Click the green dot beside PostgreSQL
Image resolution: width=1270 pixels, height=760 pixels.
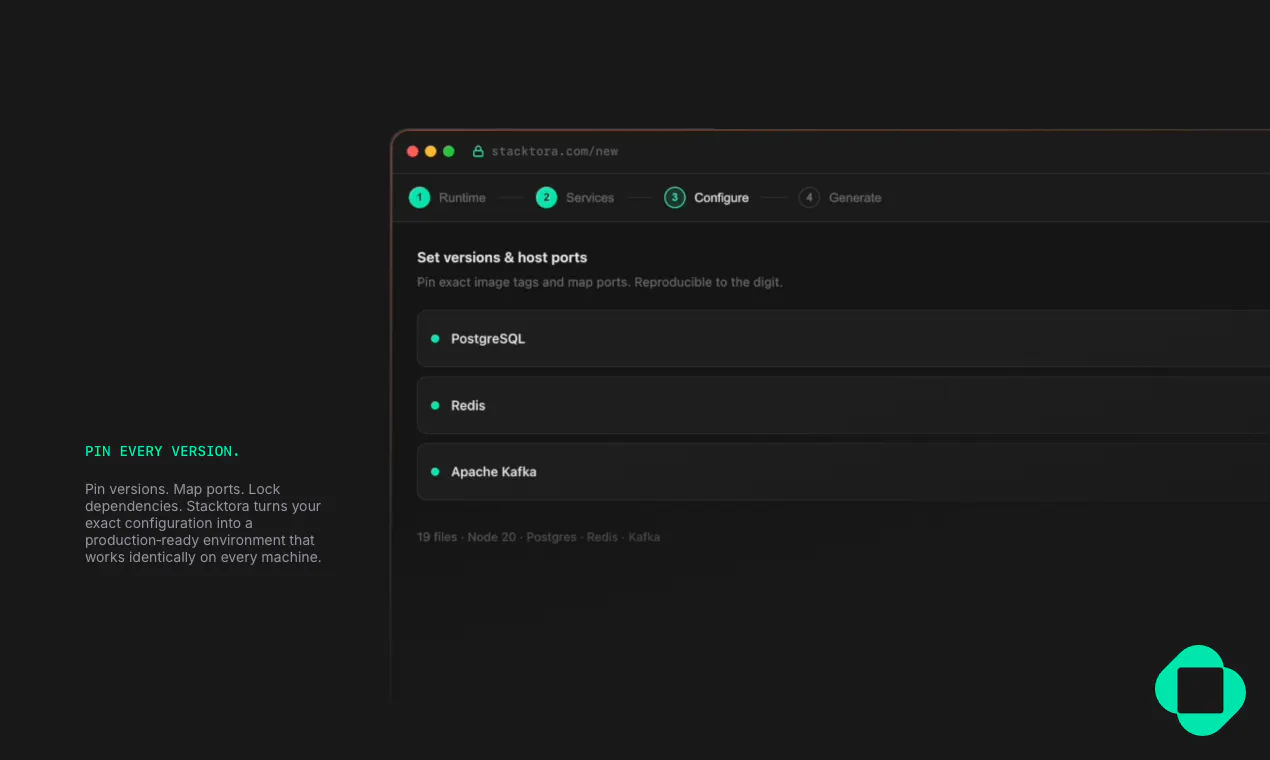point(435,339)
